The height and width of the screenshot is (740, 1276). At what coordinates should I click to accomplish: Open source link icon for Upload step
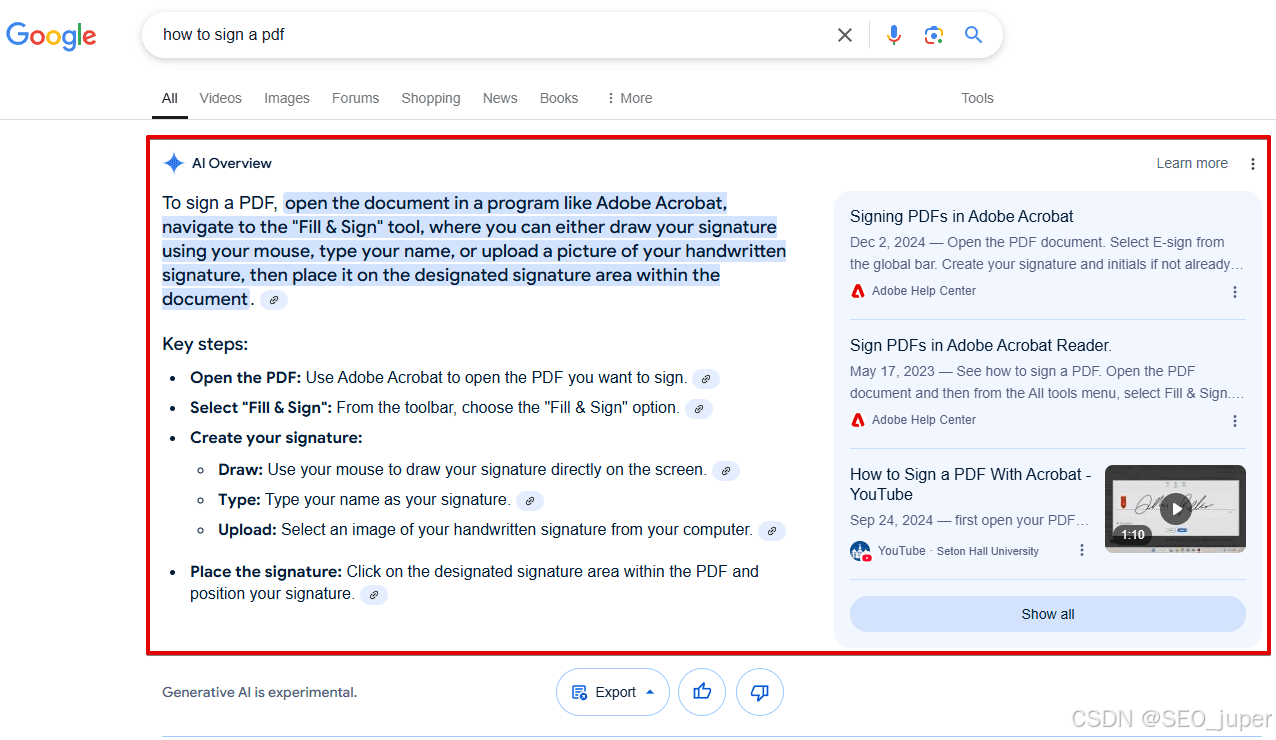(772, 531)
